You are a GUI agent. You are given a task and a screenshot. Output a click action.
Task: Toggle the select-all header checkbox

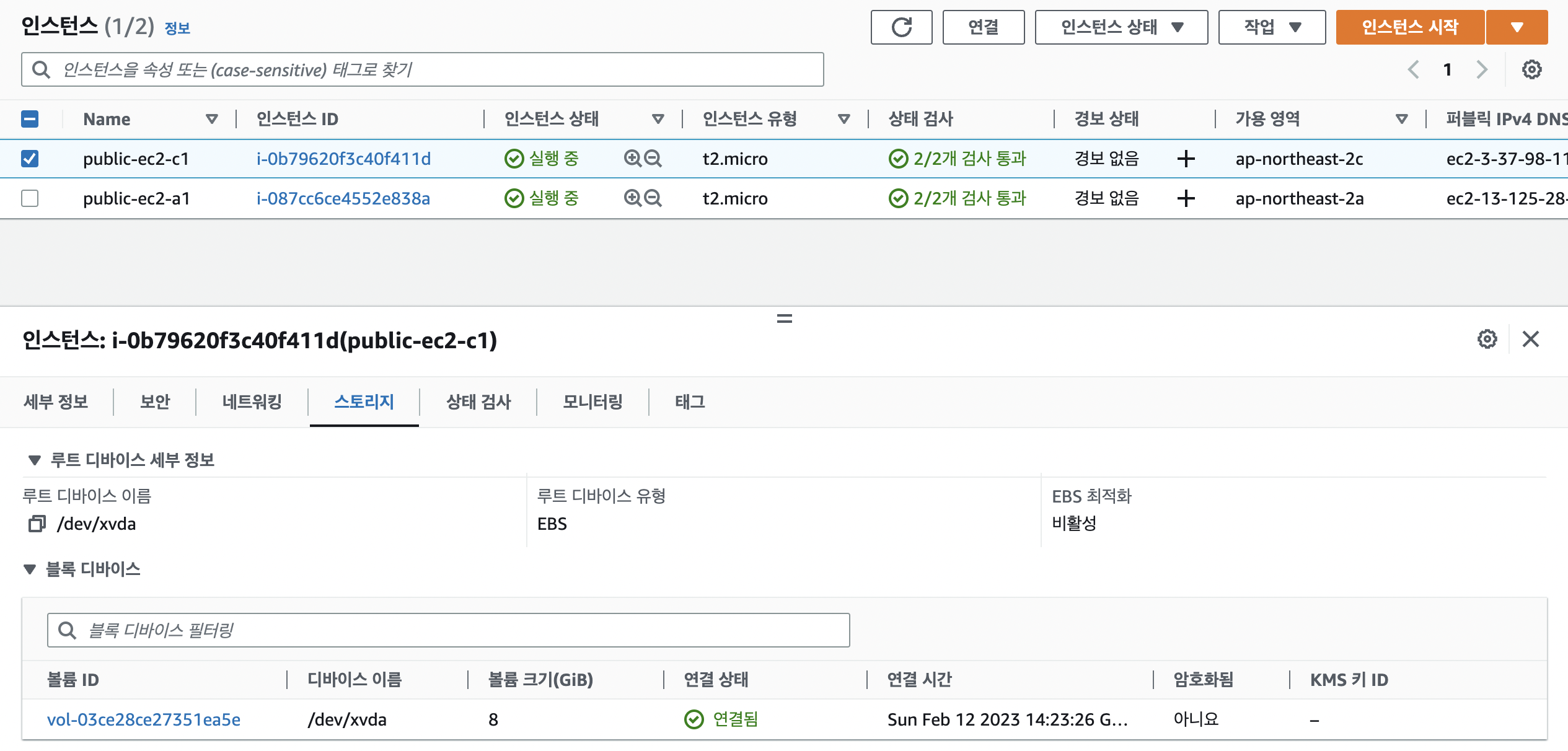(30, 119)
